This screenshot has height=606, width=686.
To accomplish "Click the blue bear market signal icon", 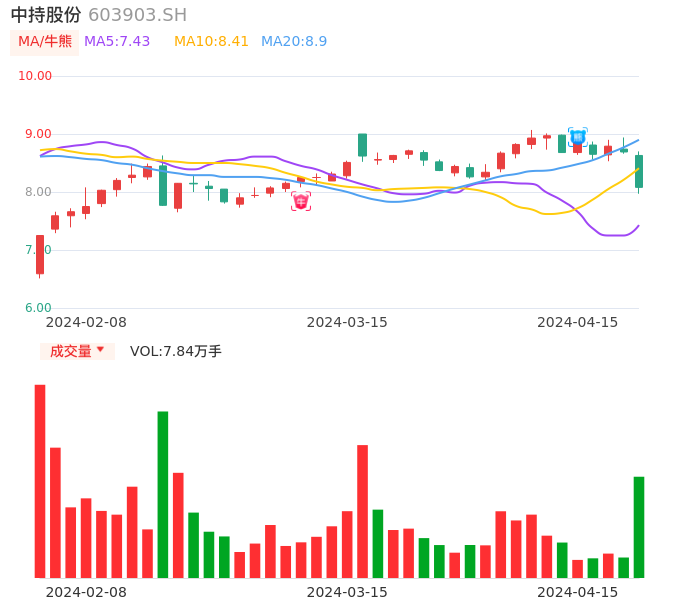I will (577, 137).
